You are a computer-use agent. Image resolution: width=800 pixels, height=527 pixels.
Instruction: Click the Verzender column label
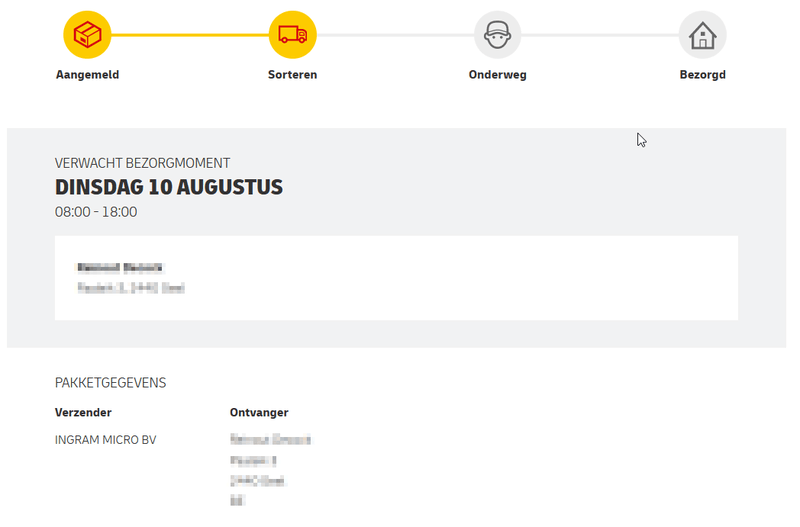click(83, 412)
